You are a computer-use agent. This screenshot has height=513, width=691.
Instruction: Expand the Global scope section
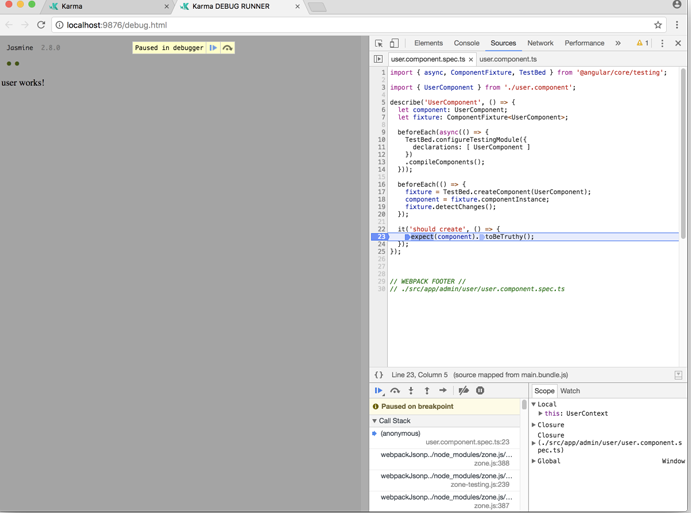click(534, 461)
